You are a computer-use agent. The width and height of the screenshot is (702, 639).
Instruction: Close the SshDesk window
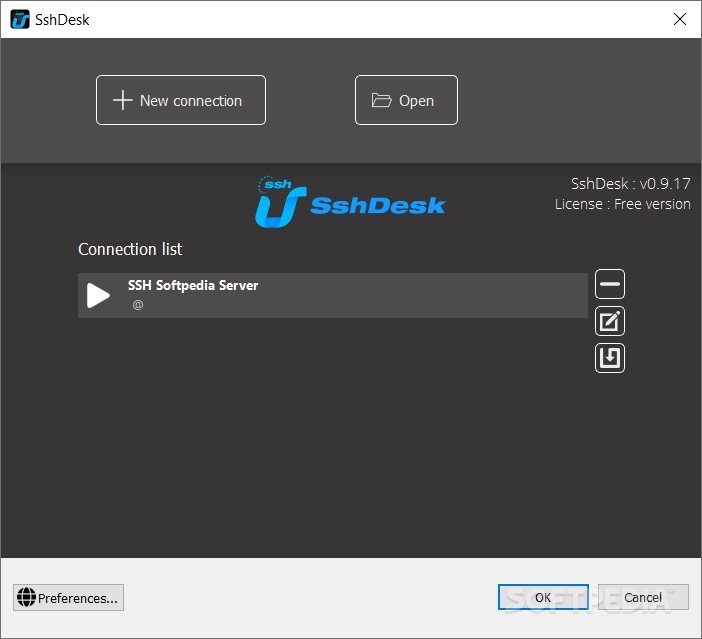pos(680,19)
